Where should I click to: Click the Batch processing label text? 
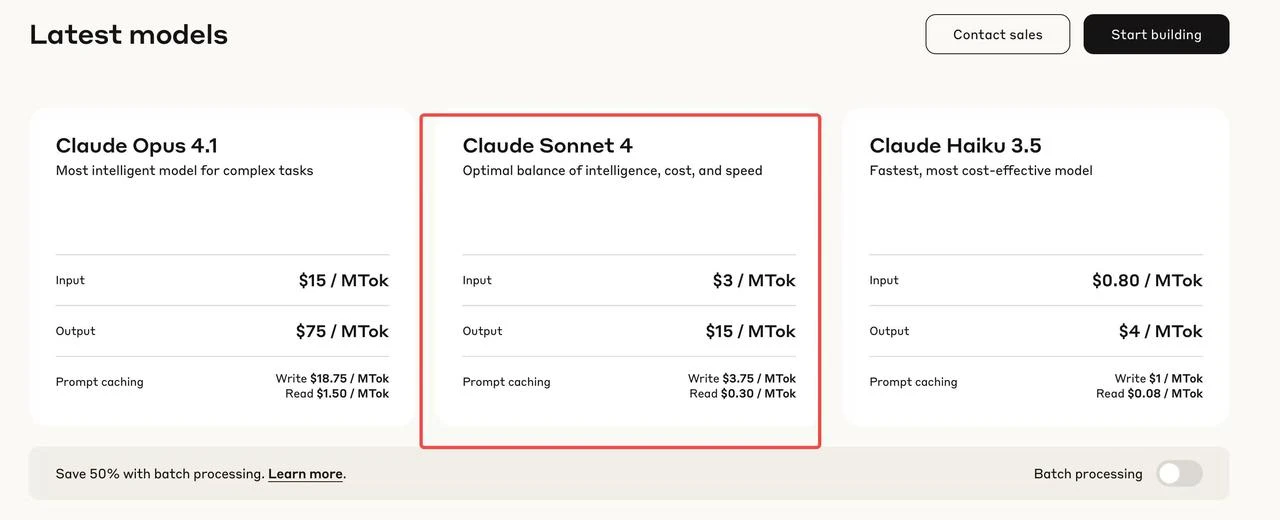point(1088,474)
